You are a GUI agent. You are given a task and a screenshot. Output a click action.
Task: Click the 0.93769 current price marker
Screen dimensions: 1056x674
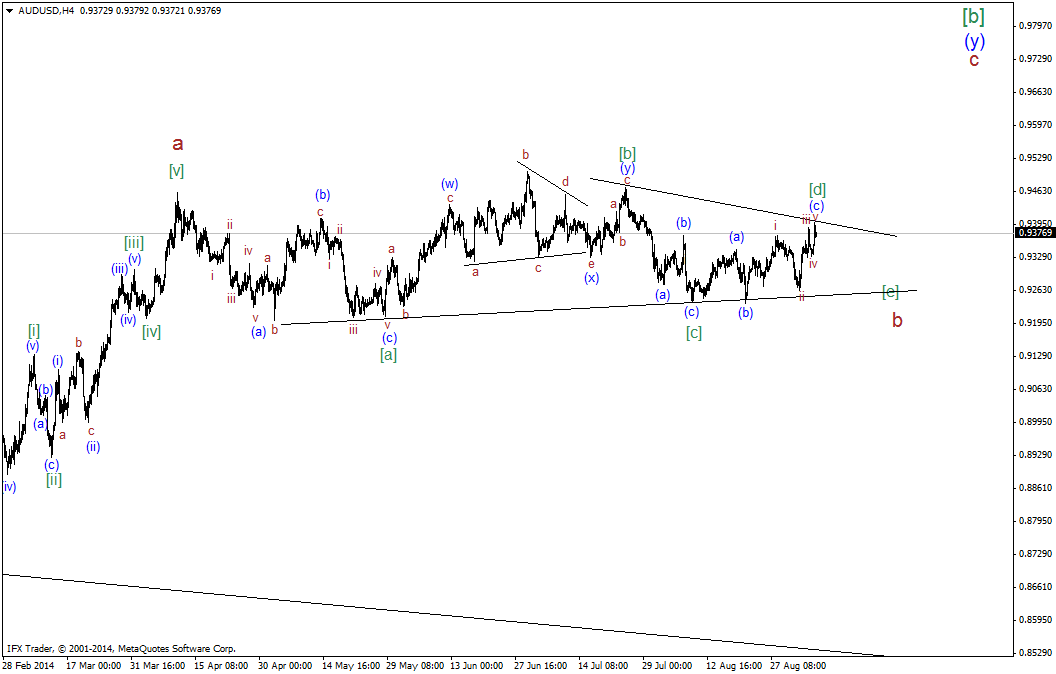coord(1034,233)
